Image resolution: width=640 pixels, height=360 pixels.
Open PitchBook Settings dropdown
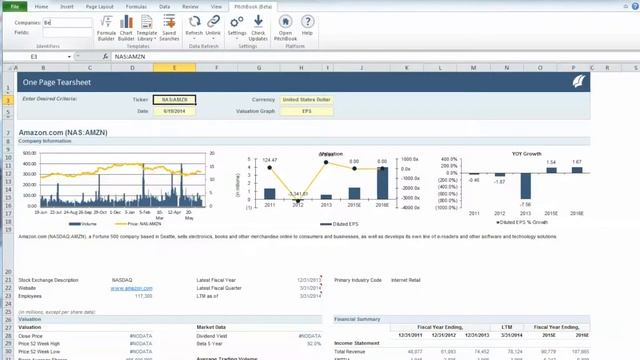(x=237, y=27)
